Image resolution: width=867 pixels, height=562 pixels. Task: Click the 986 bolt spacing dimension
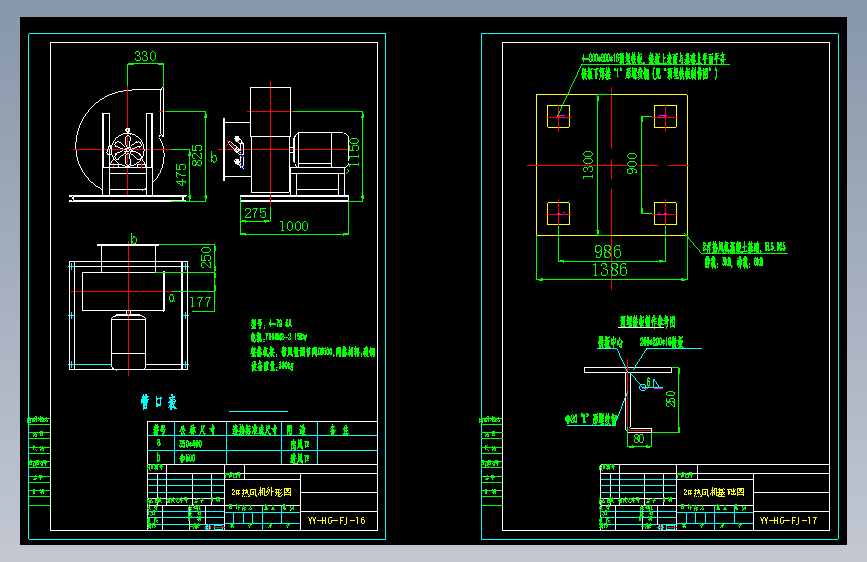pos(608,252)
